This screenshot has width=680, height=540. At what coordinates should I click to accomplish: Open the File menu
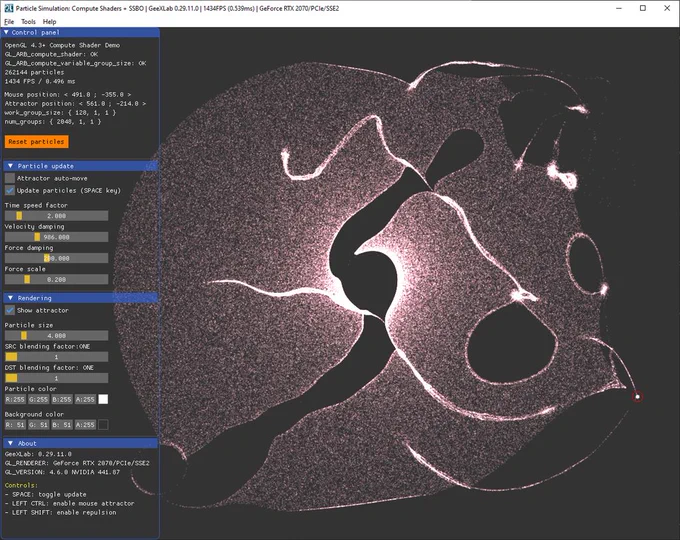pyautogui.click(x=9, y=22)
